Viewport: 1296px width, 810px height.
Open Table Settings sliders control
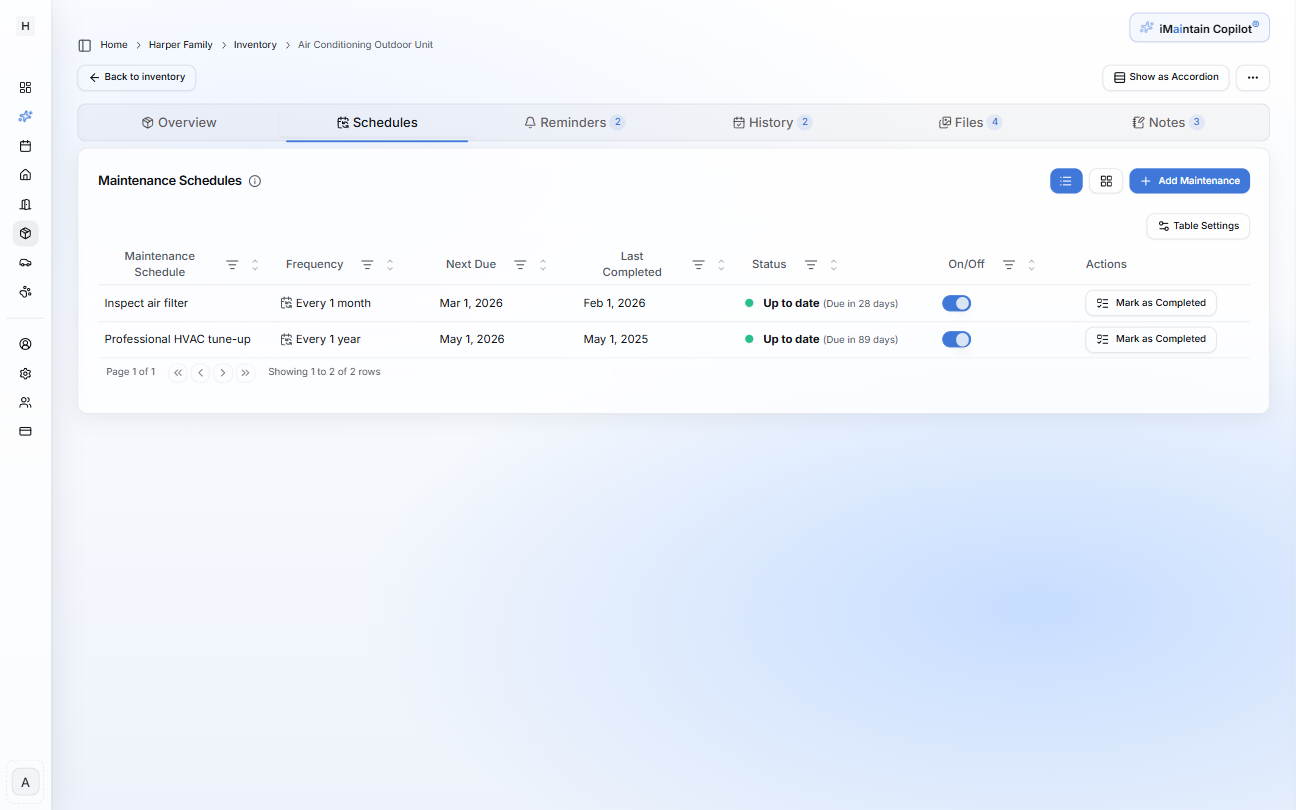pos(1198,226)
